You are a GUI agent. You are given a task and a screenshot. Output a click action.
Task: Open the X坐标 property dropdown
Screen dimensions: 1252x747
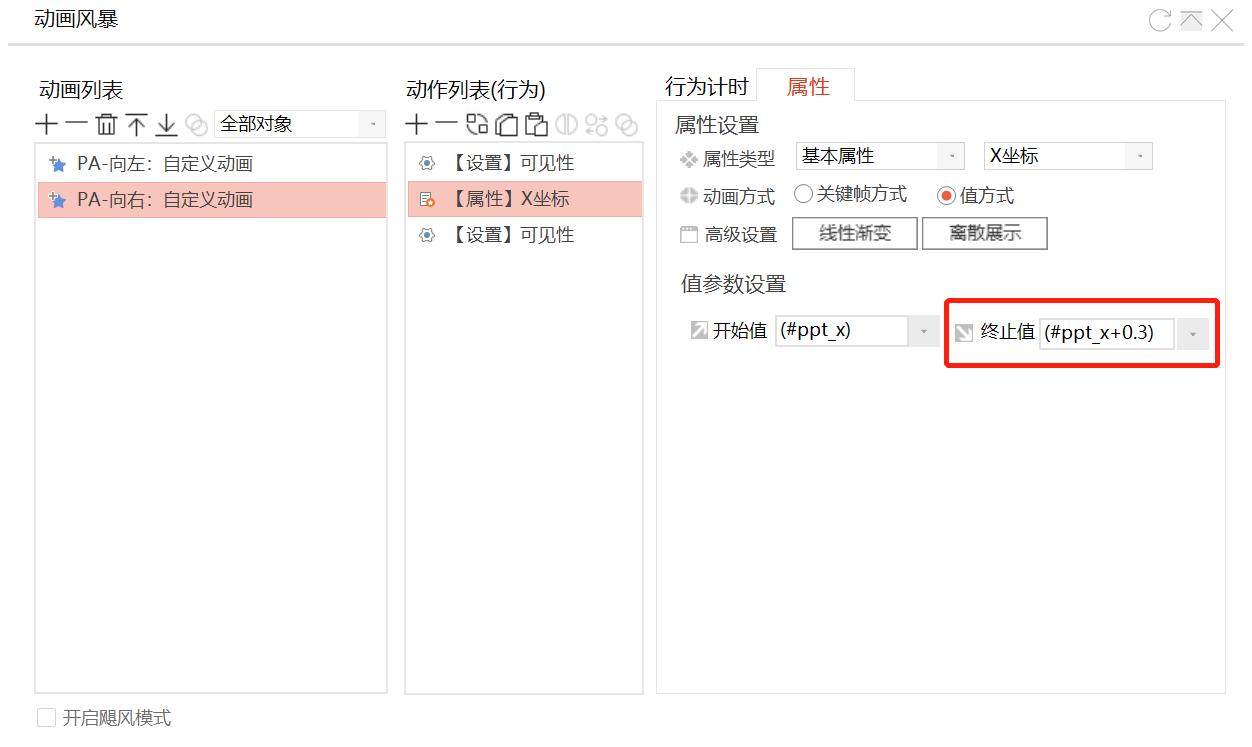tap(1138, 156)
